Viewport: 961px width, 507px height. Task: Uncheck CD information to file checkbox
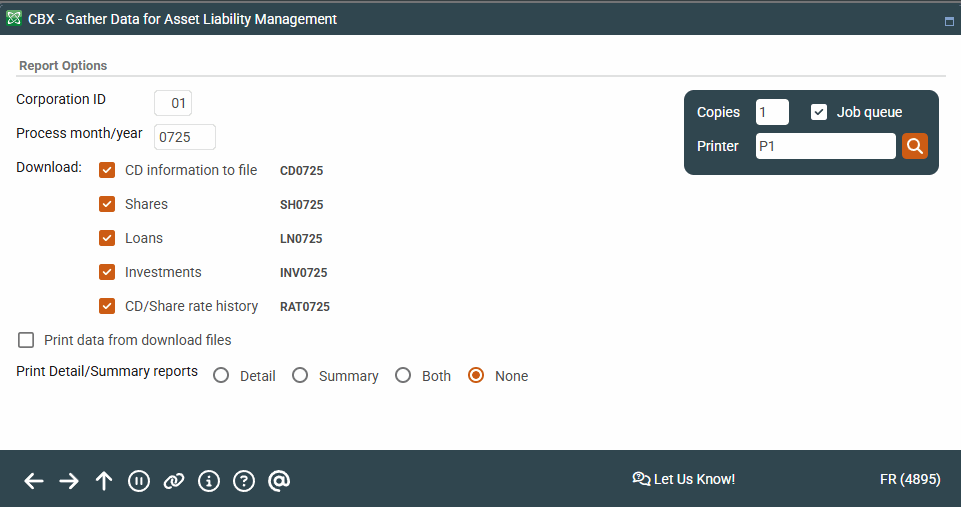pos(107,170)
